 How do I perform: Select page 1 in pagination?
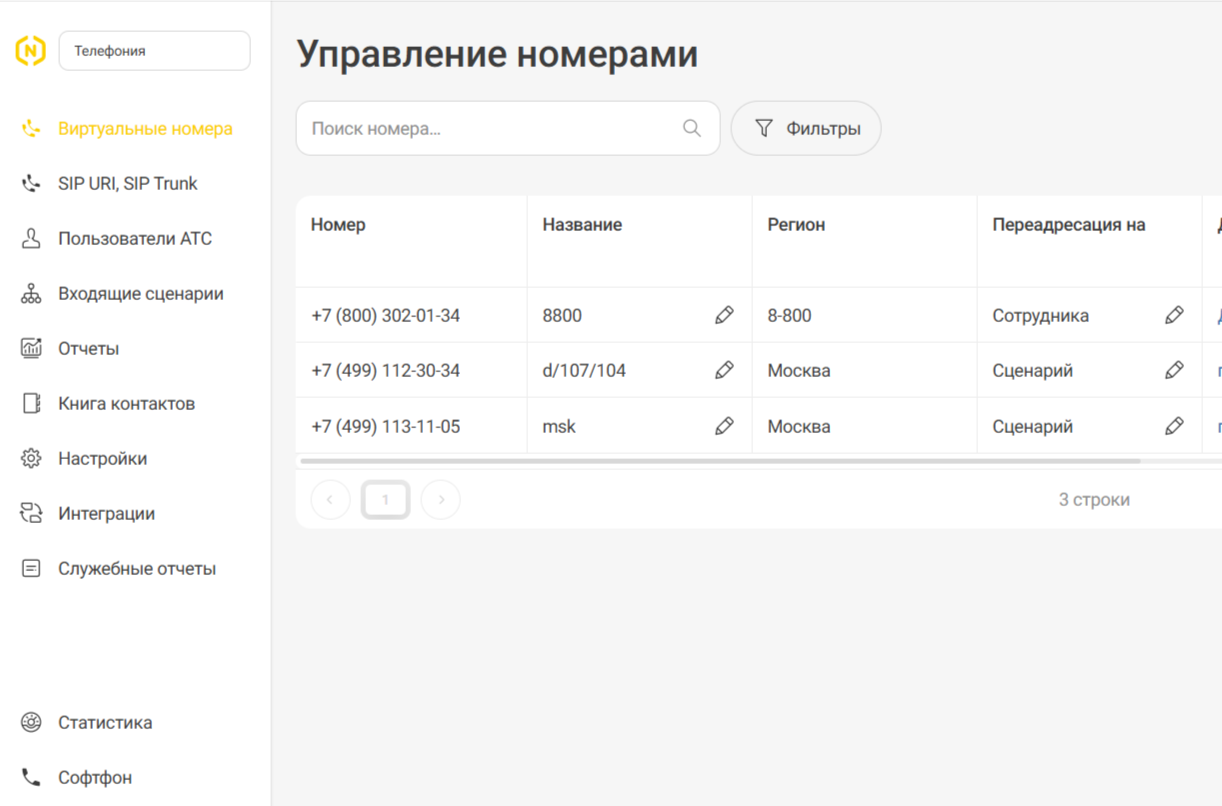click(x=385, y=499)
